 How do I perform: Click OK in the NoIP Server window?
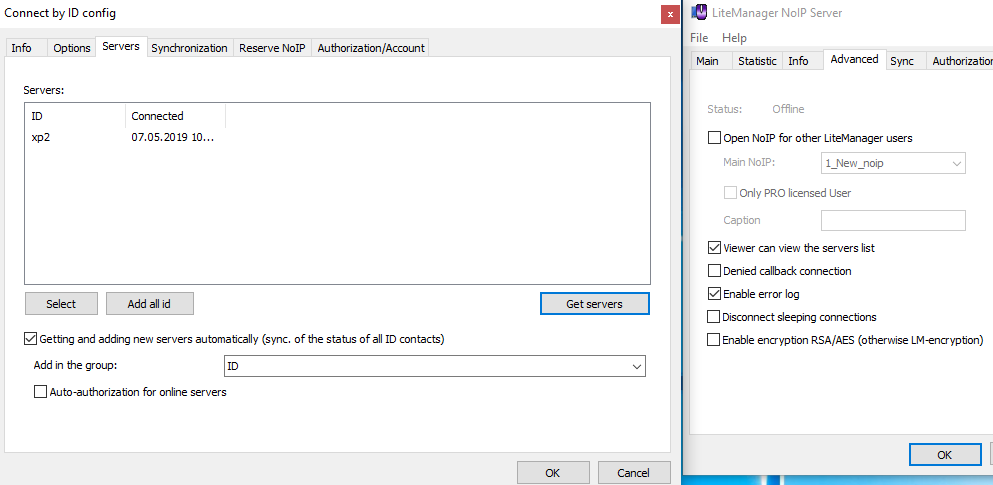(x=944, y=455)
